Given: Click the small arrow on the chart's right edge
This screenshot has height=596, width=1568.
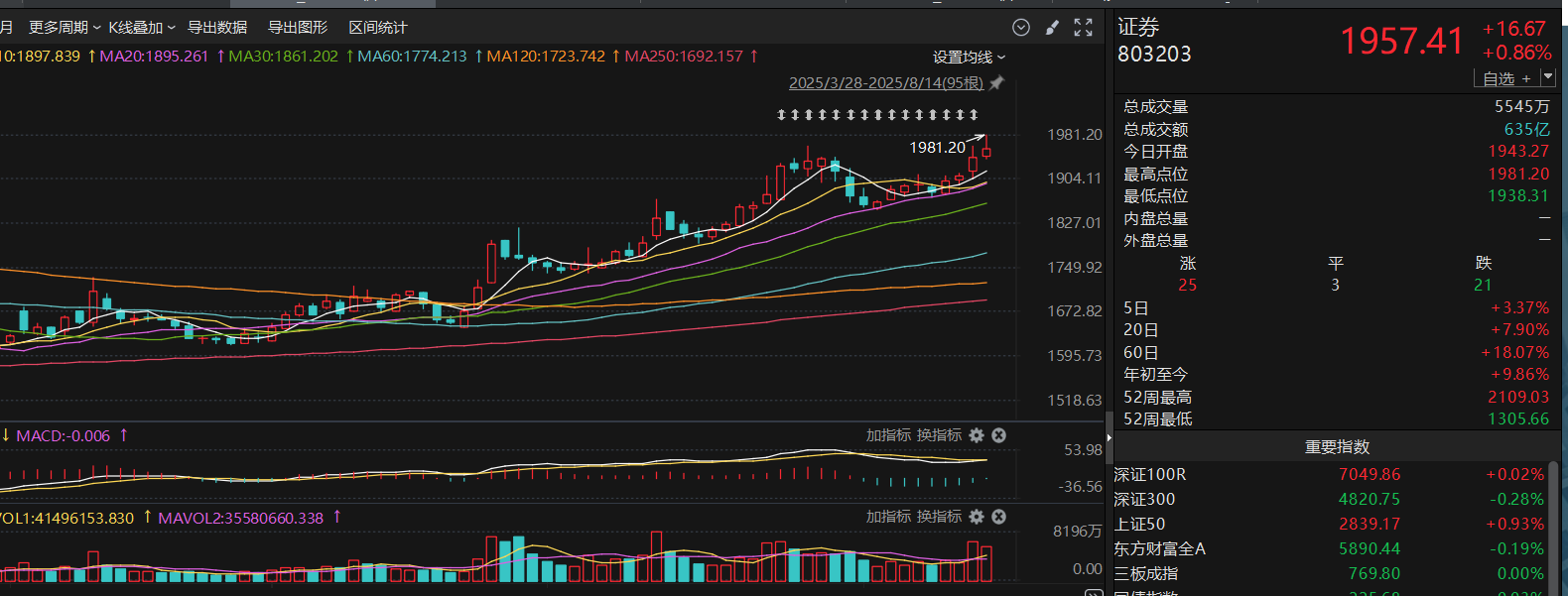Looking at the screenshot, I should [1110, 436].
